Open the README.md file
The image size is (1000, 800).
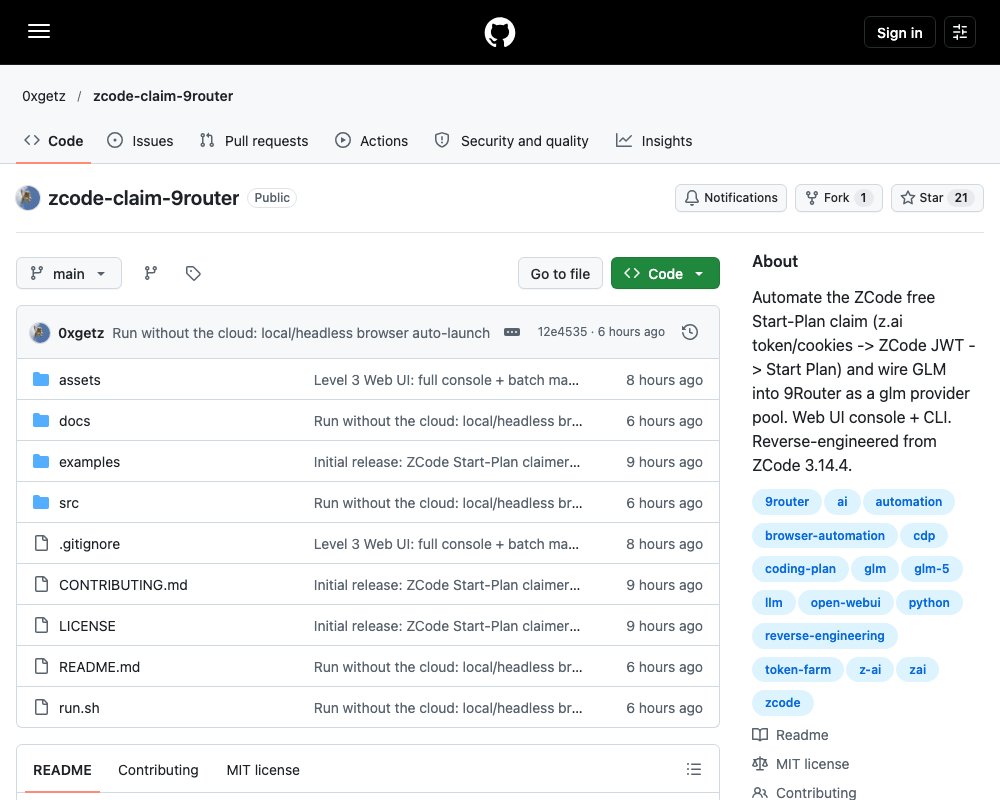99,667
